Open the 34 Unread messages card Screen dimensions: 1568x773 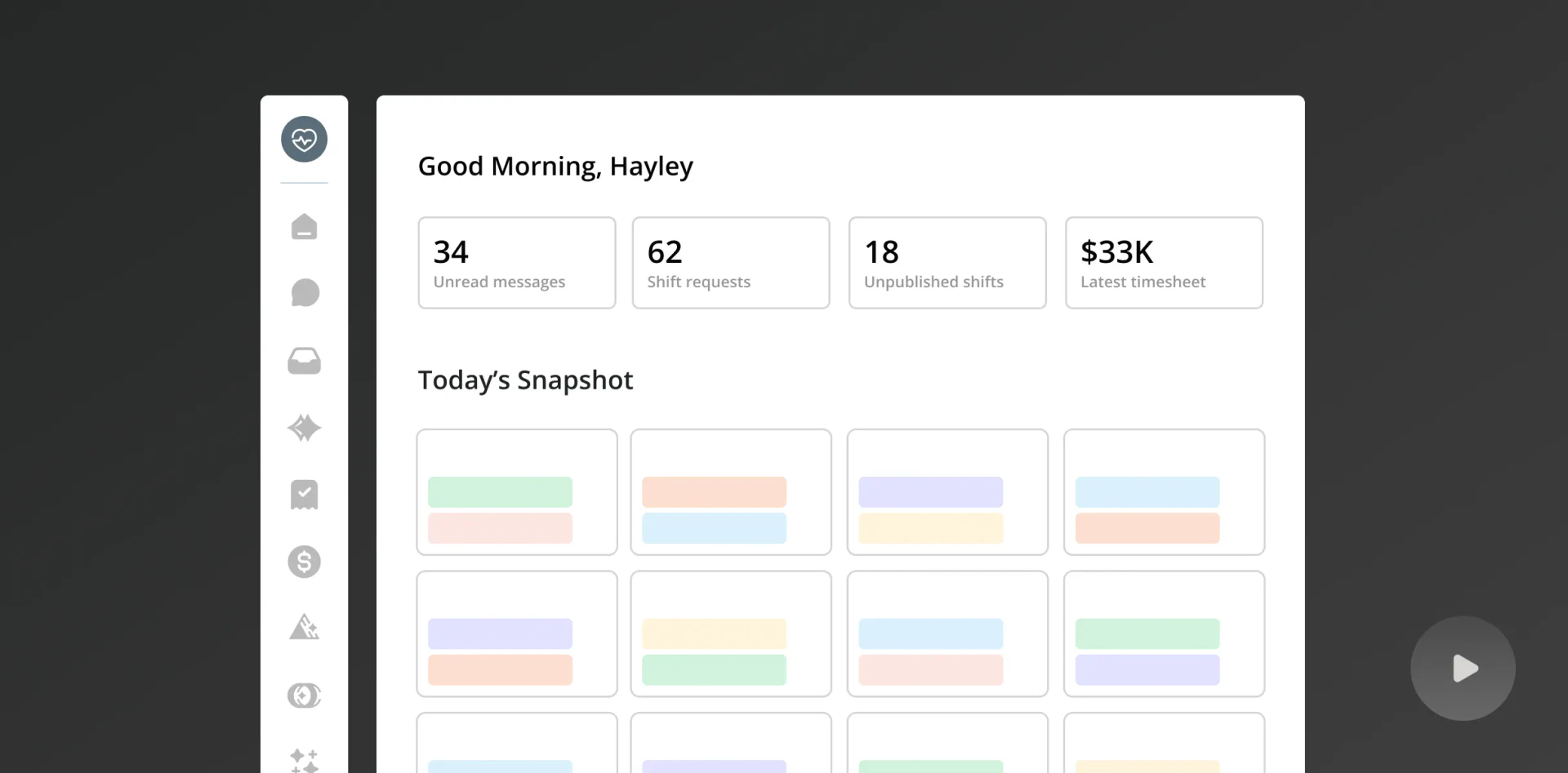[x=516, y=263]
